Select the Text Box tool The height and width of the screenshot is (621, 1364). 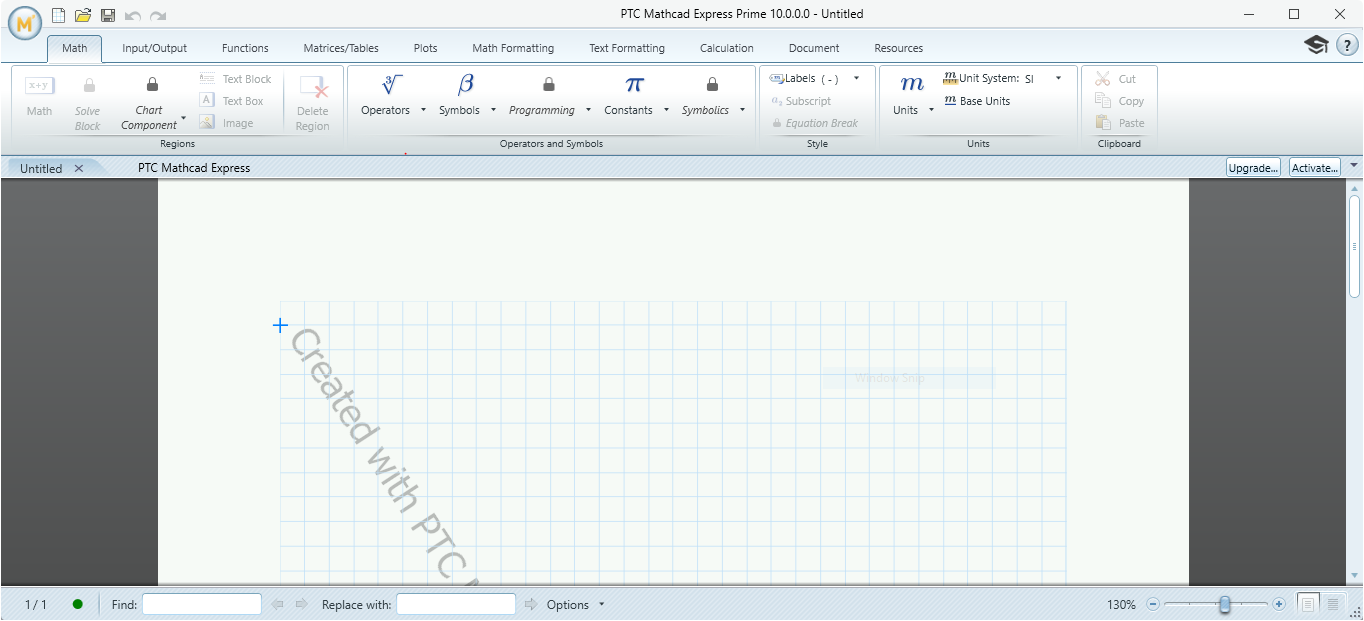click(x=236, y=100)
